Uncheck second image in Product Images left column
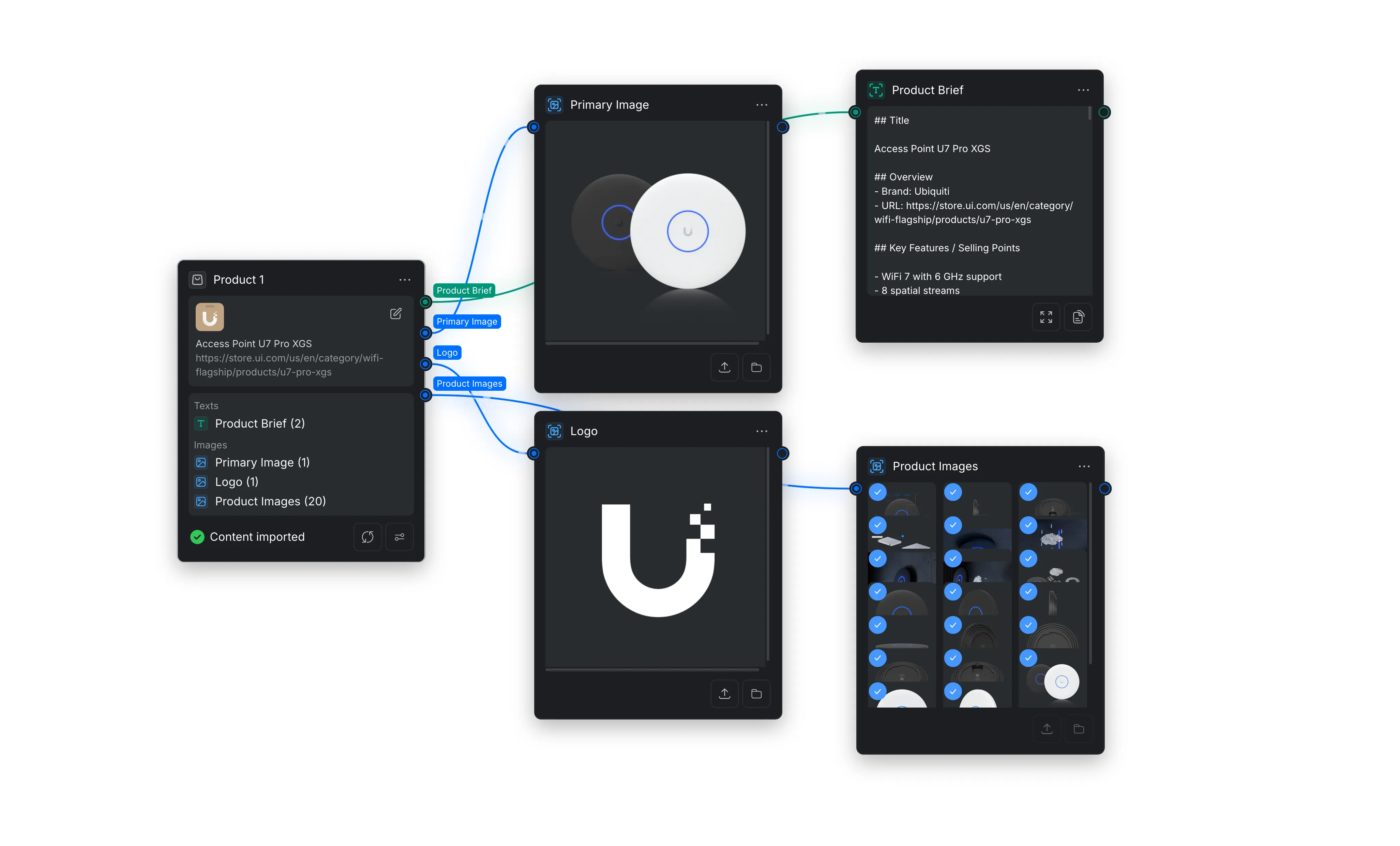This screenshot has width=1400, height=846. (877, 525)
